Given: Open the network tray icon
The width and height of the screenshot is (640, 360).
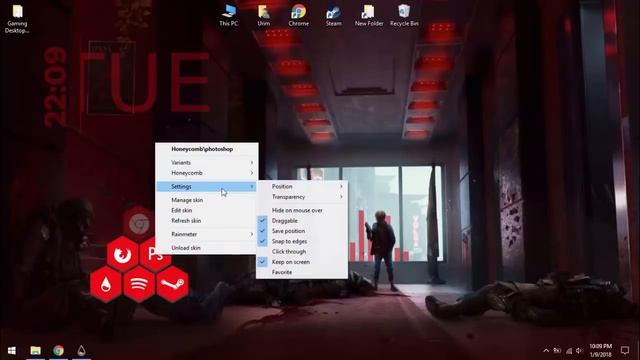Looking at the screenshot, I should coord(569,351).
